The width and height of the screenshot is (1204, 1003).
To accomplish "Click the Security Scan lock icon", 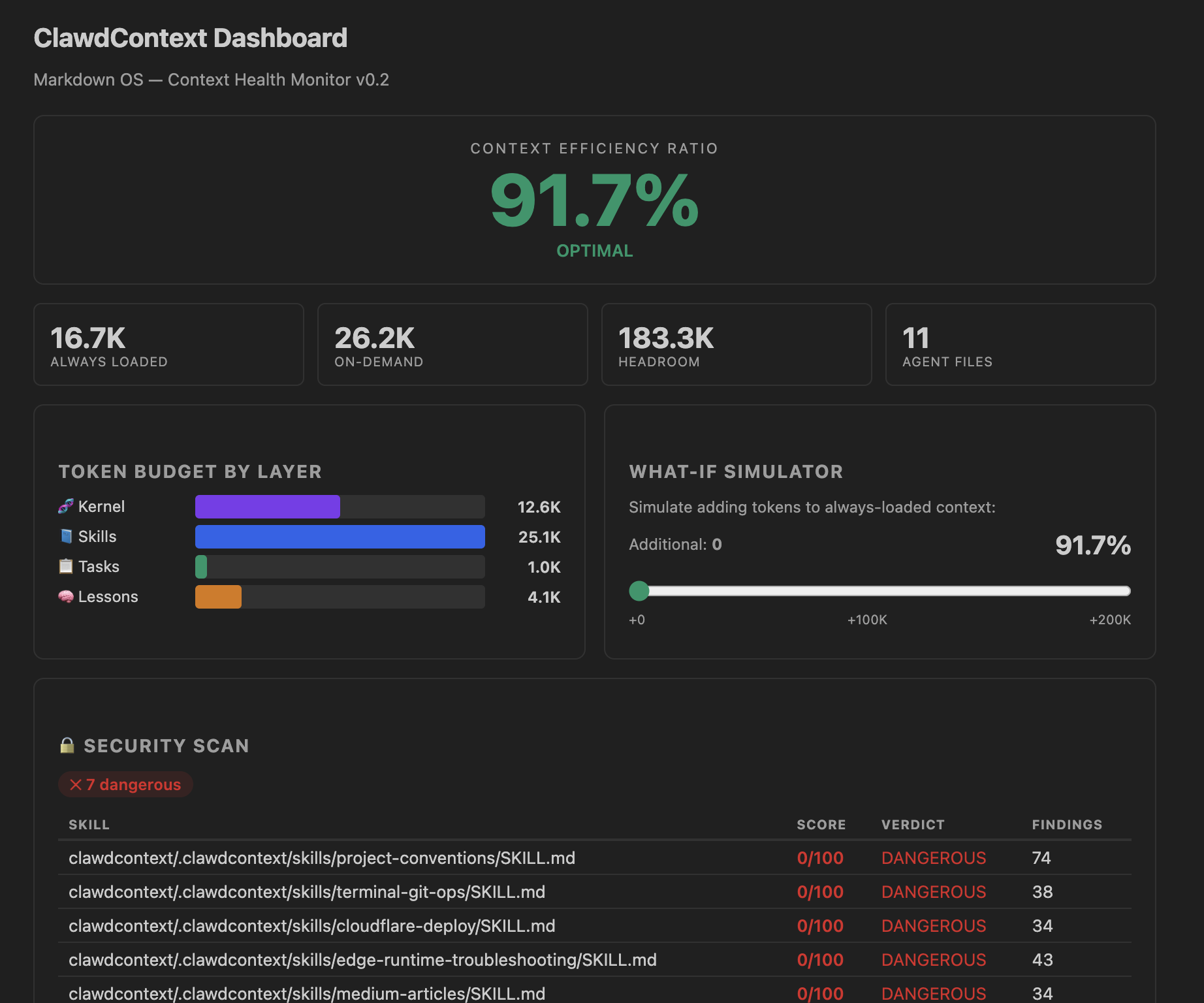I will (x=69, y=745).
